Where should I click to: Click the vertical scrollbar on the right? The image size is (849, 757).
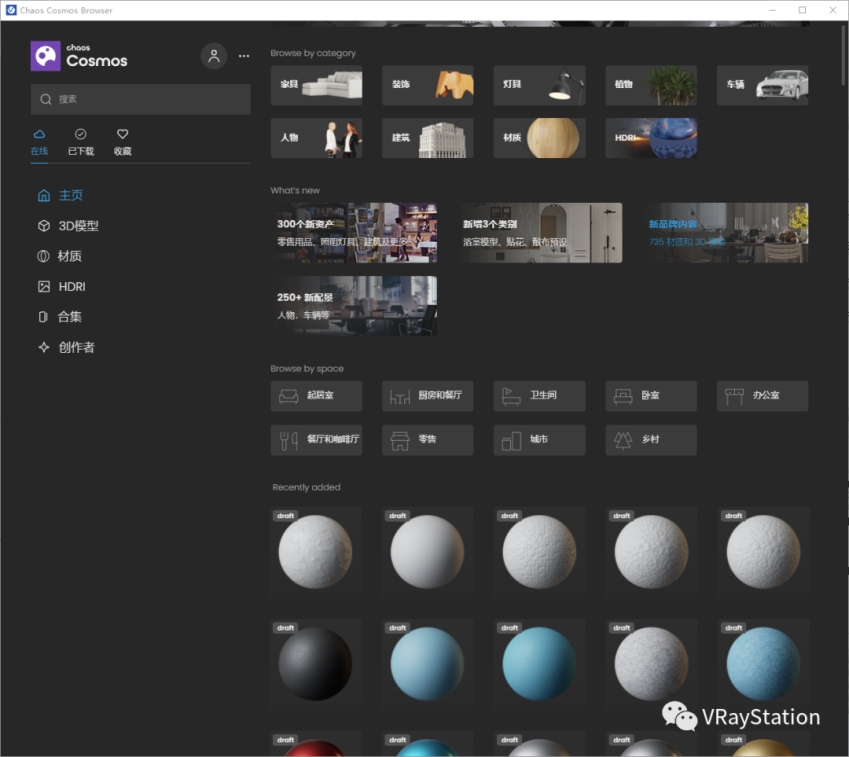[844, 54]
